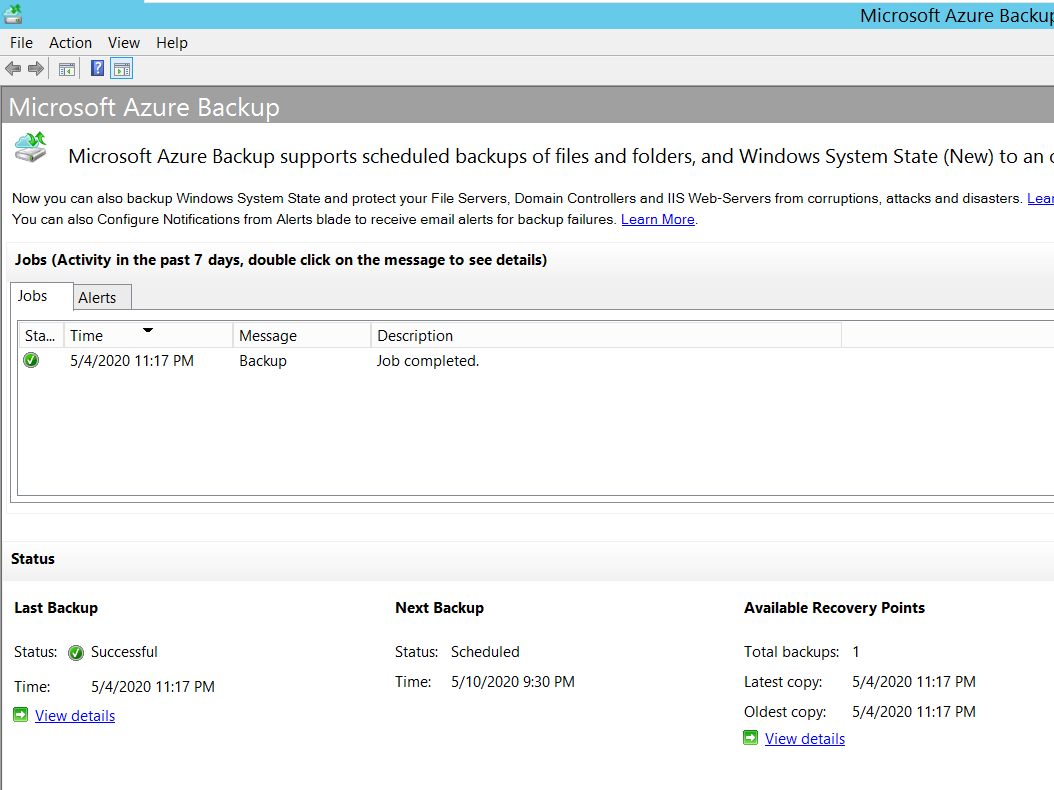Select the 'Job completed.' description cell
This screenshot has height=790, width=1054.
click(x=428, y=361)
